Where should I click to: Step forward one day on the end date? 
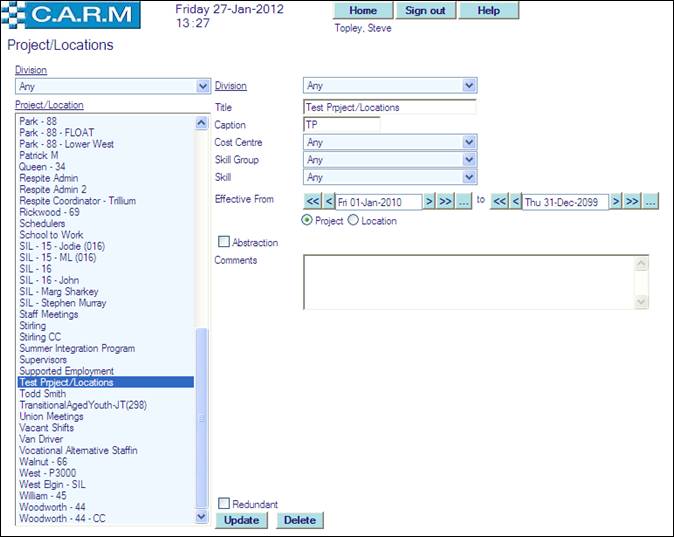[616, 201]
